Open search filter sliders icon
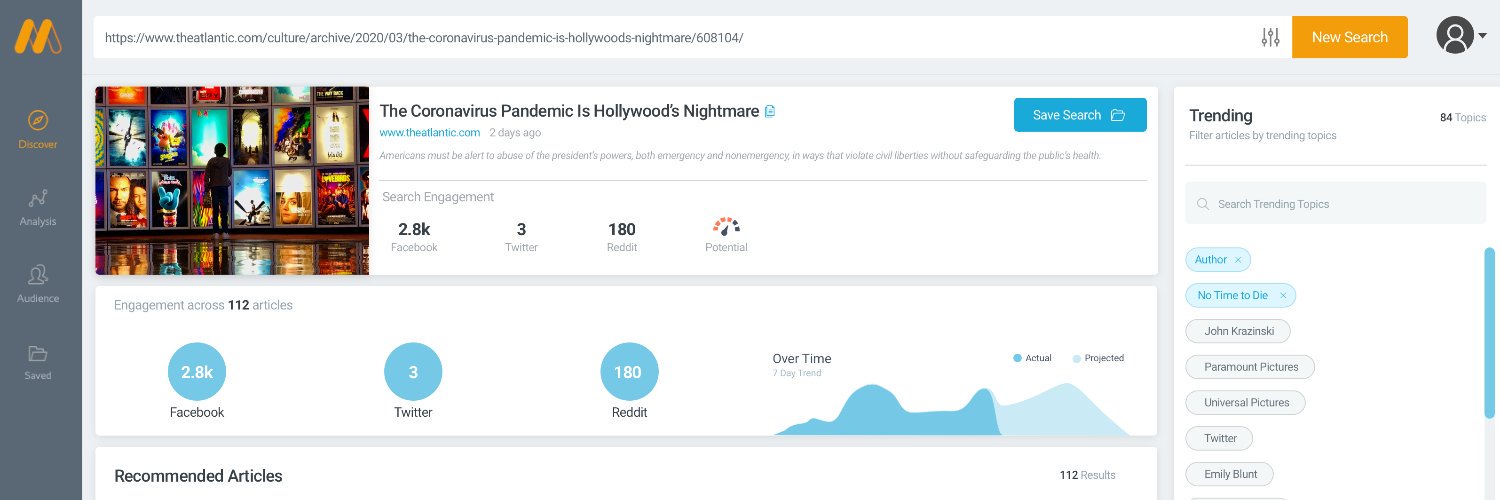1500x500 pixels. tap(1271, 38)
